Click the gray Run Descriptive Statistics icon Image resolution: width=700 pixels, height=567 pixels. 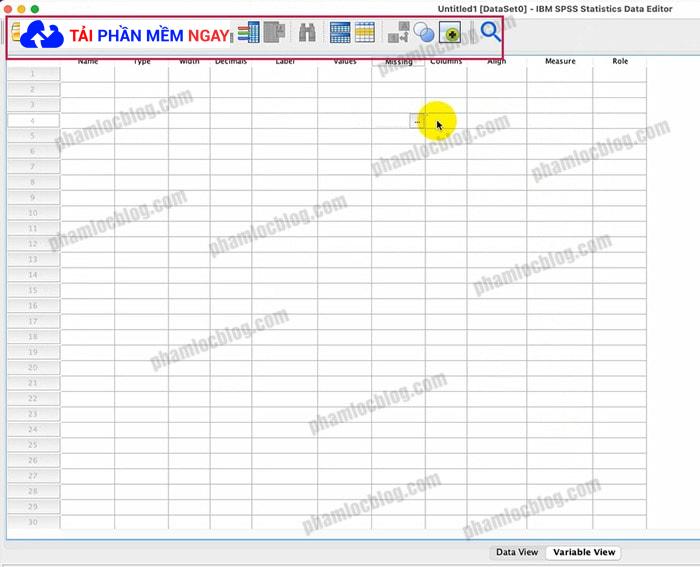coord(274,32)
